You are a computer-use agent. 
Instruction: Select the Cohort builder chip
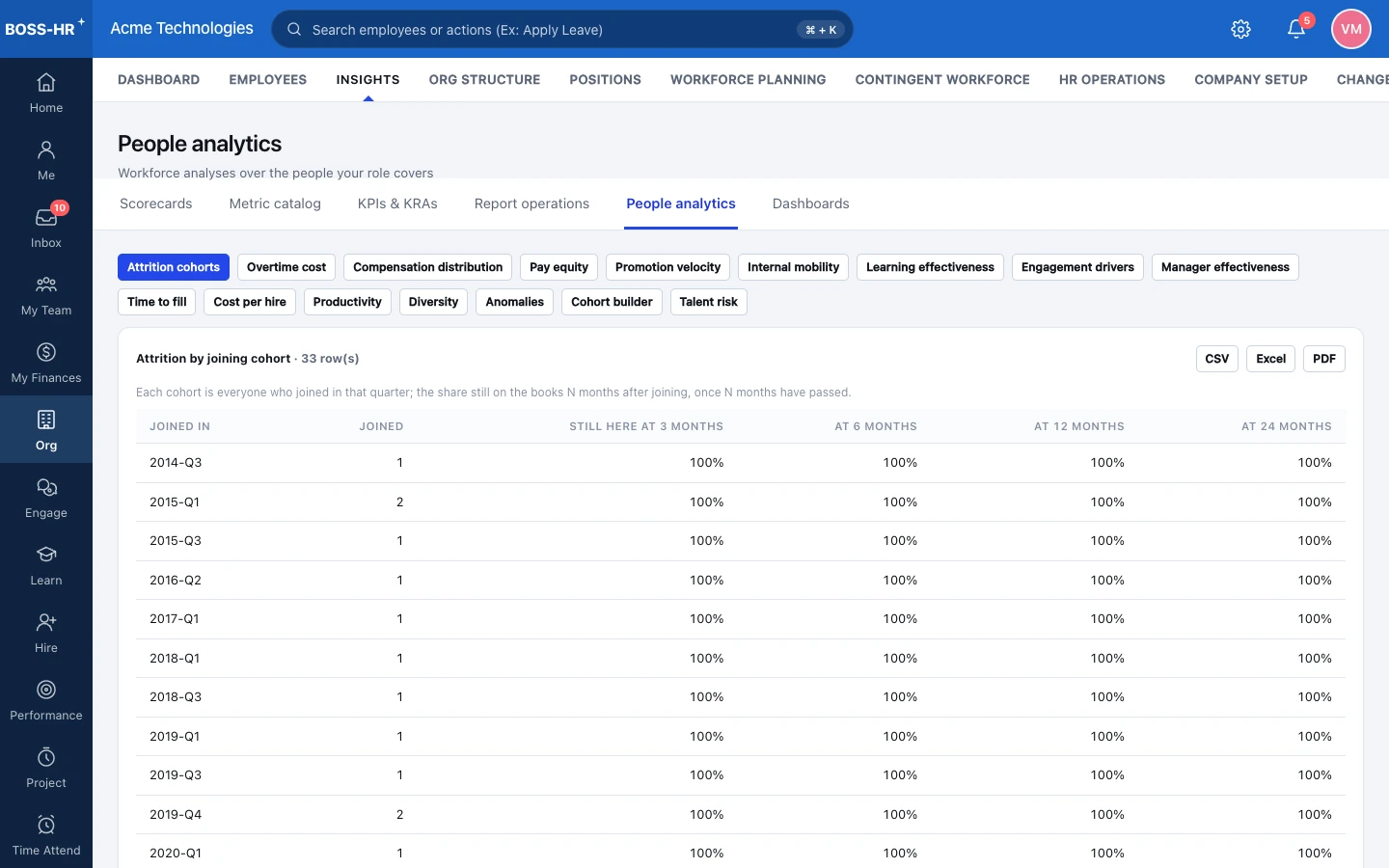click(612, 302)
